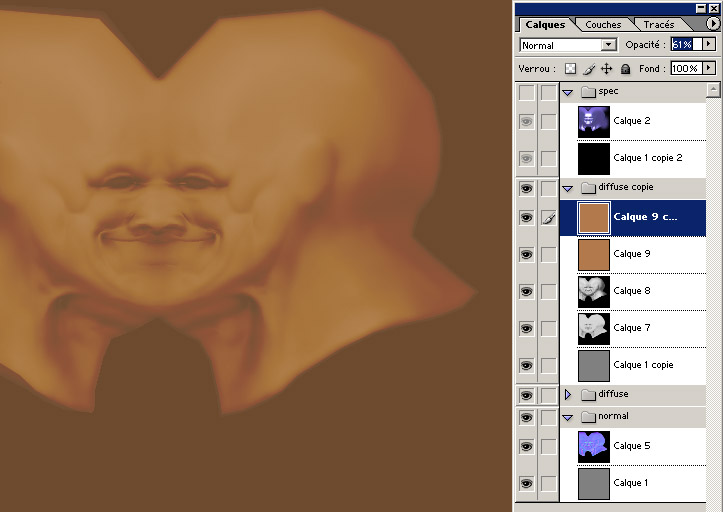Click the paintbrush indicator beside Calque 9 c...

tap(549, 218)
